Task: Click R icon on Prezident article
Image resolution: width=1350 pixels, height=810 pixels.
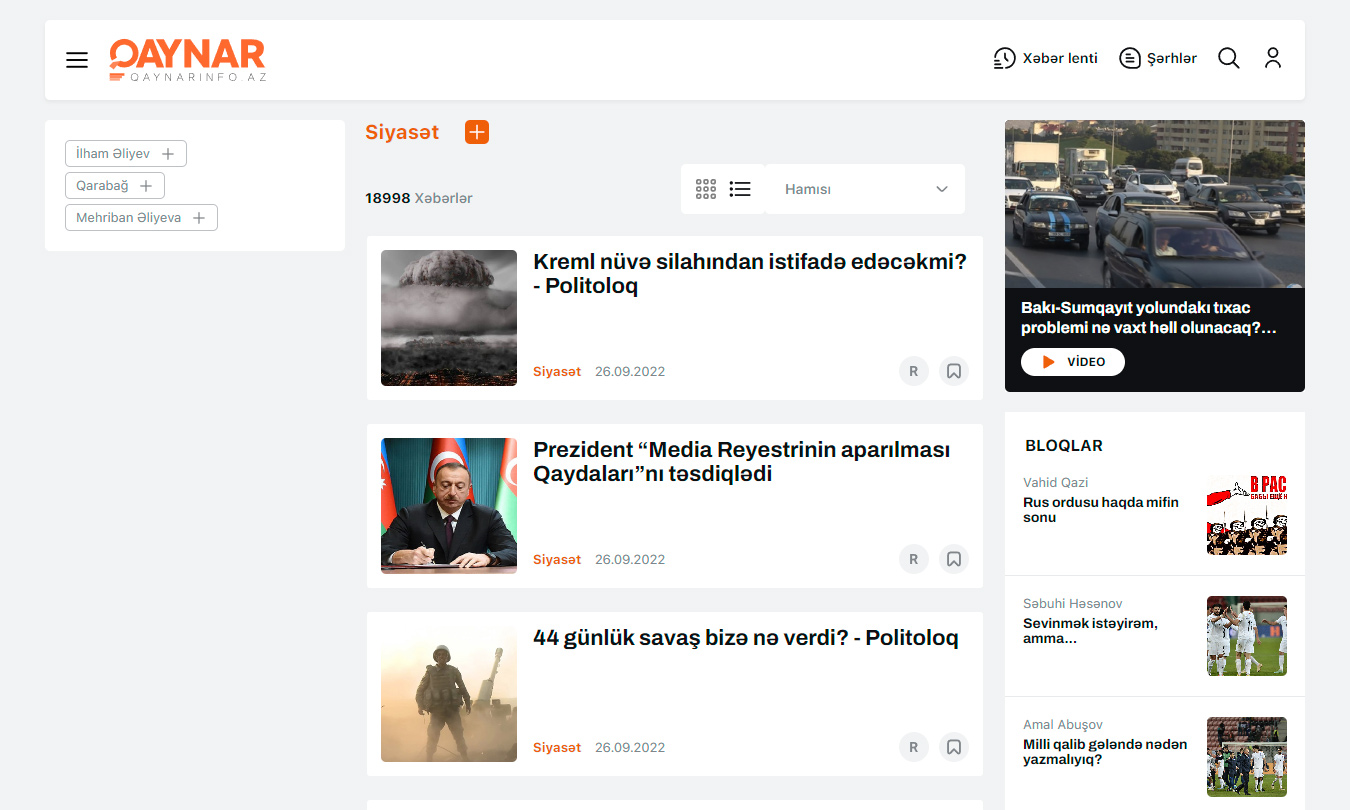Action: click(x=913, y=560)
